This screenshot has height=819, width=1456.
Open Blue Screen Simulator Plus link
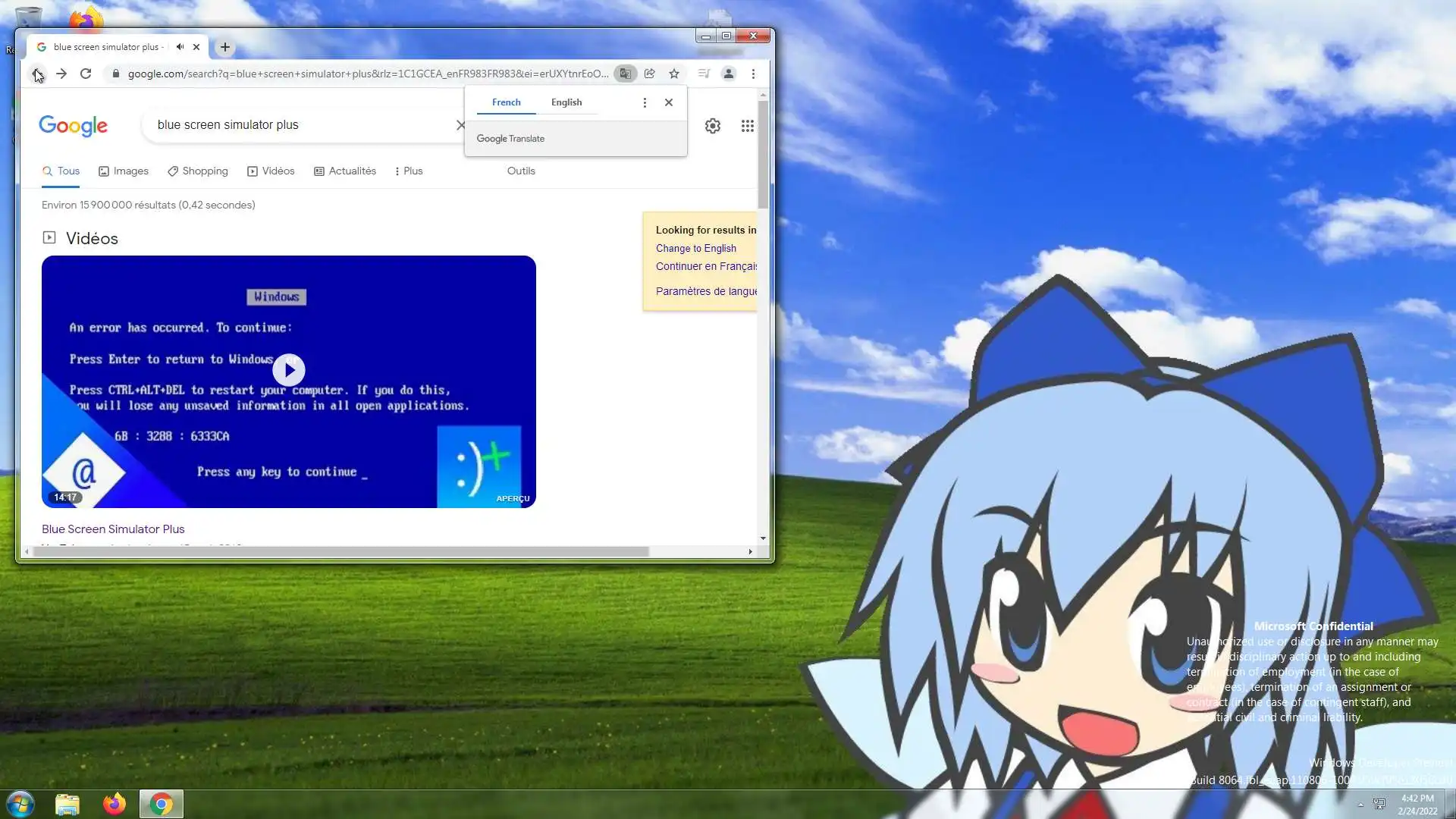coord(113,529)
